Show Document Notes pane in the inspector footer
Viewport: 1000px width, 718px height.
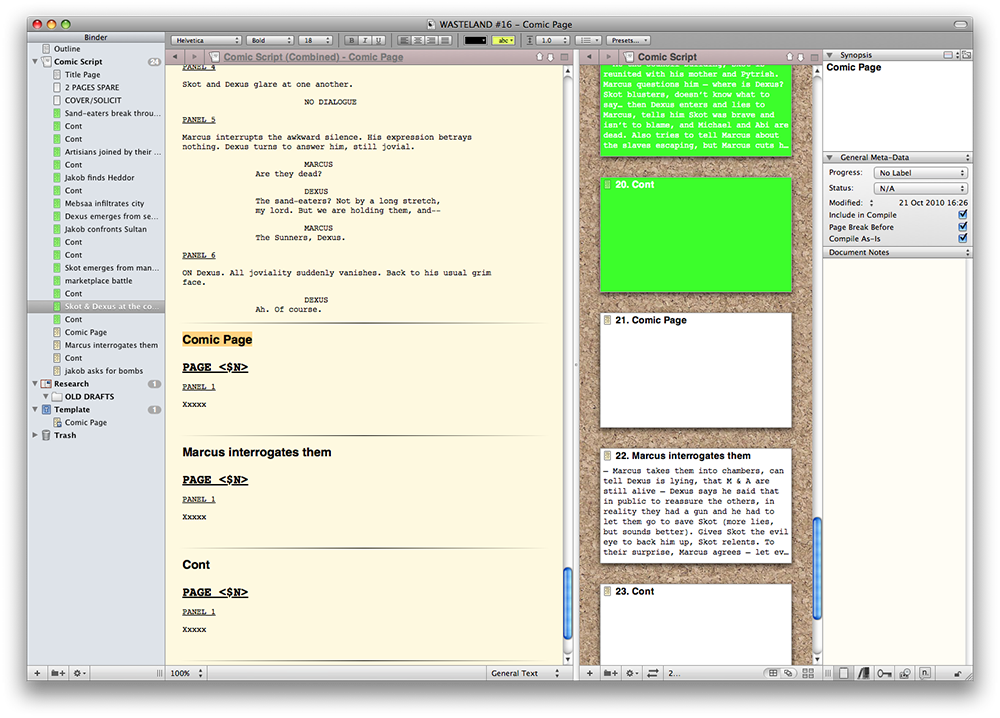click(x=845, y=673)
